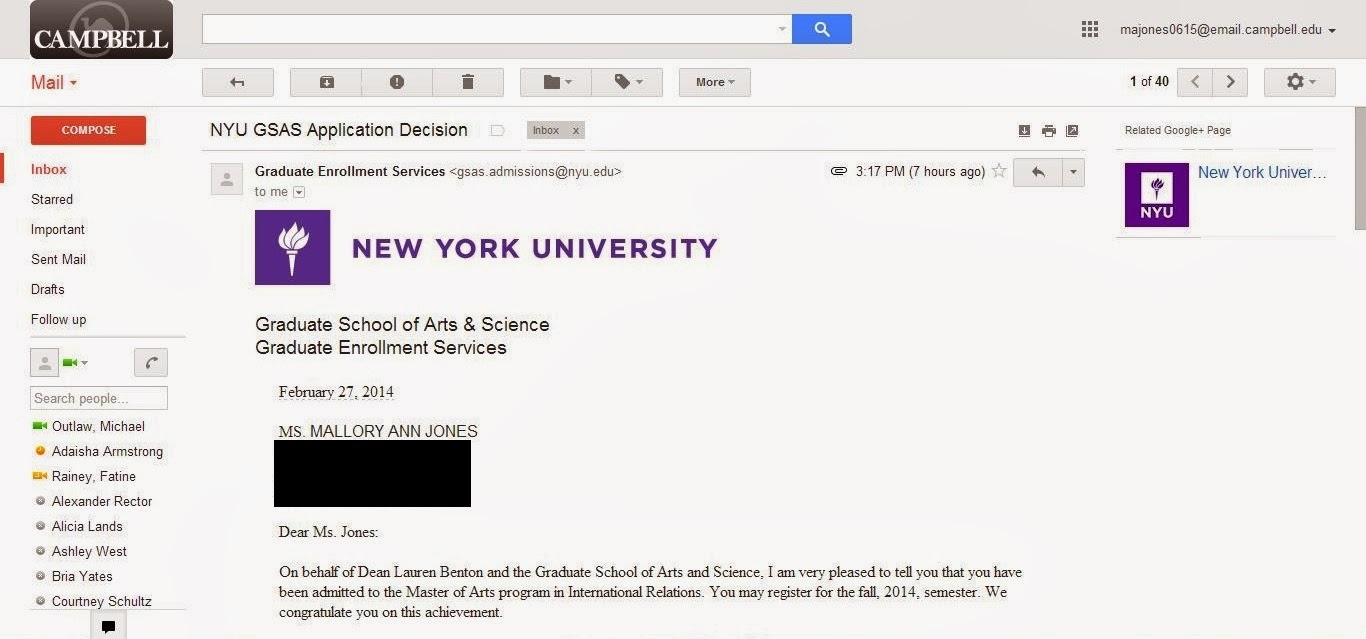
Task: Delete the email with trash icon
Action: [467, 82]
